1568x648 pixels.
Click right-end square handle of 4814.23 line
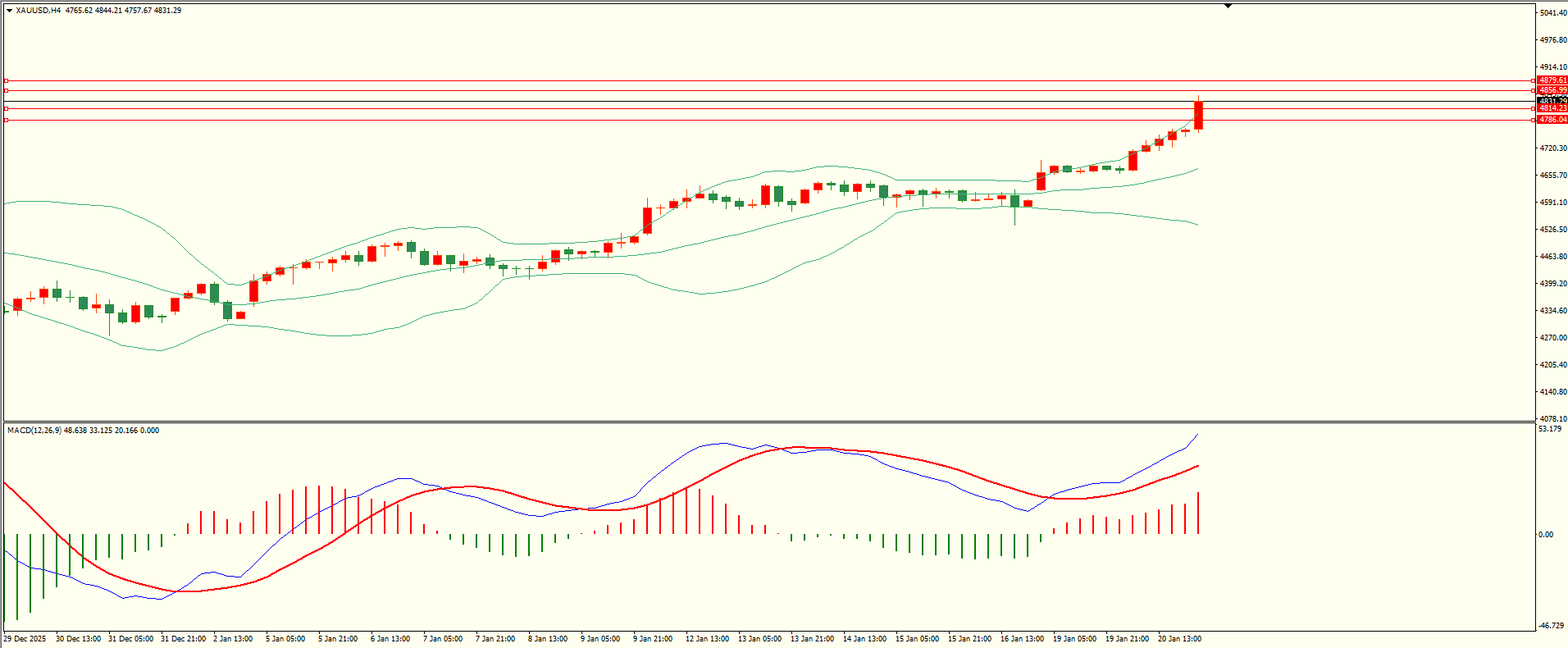click(1534, 108)
